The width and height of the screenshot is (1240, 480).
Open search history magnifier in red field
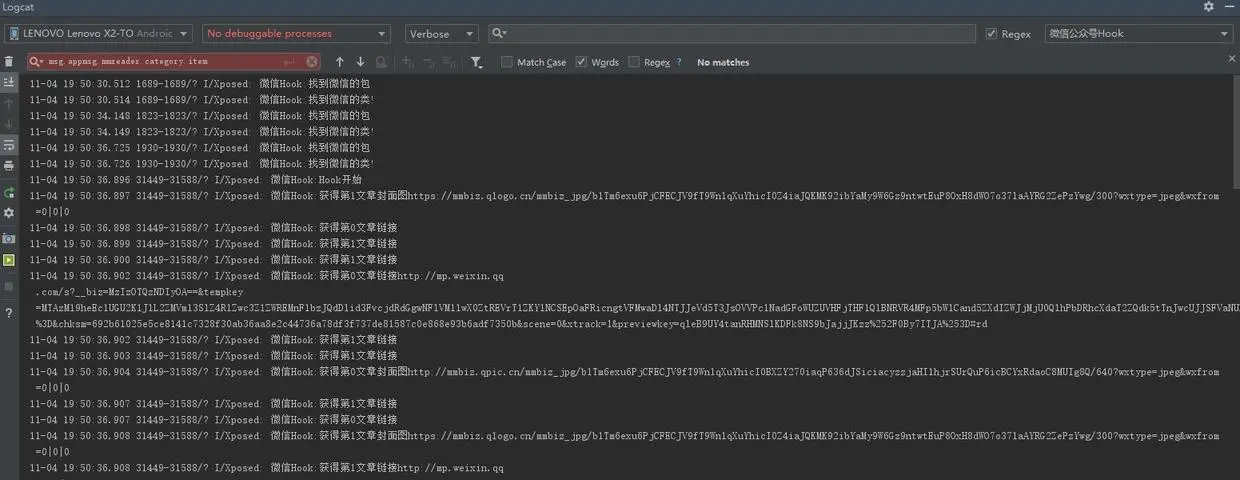pos(38,62)
